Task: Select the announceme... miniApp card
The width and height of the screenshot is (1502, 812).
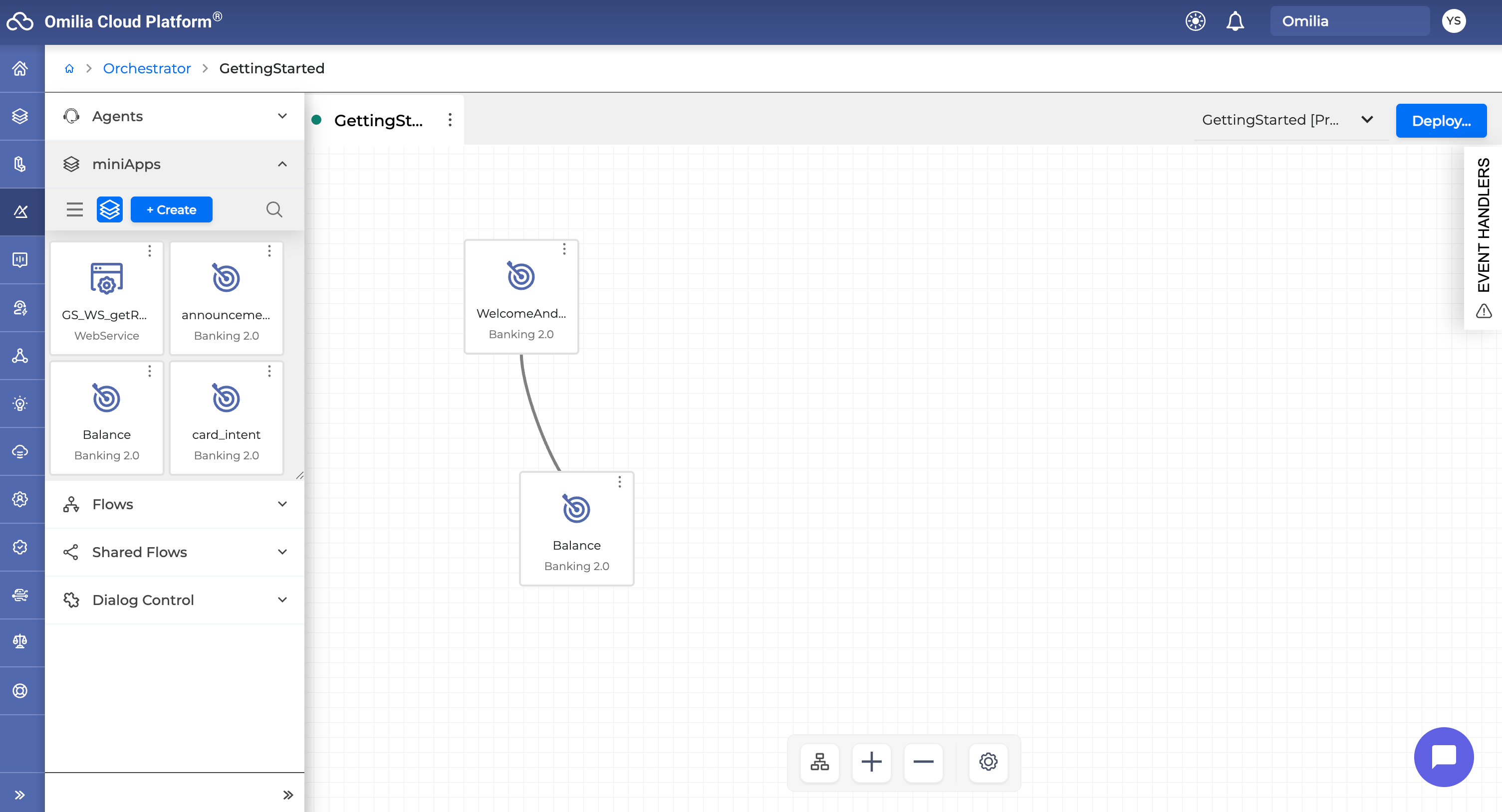Action: coord(226,298)
